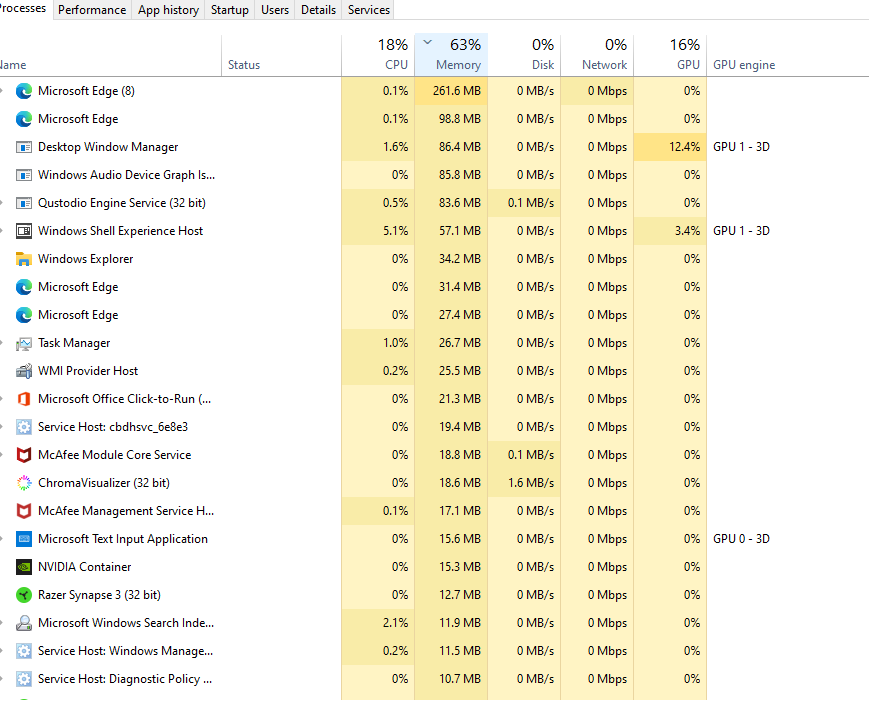
Task: Sort by the Disk column header
Action: click(x=524, y=54)
